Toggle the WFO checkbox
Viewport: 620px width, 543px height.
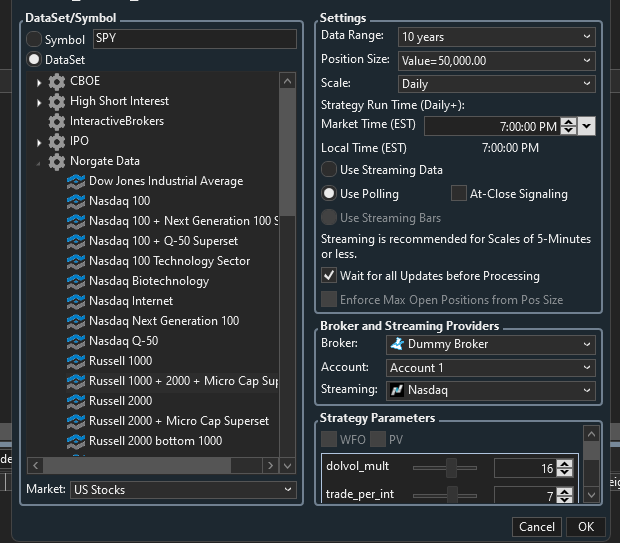point(329,439)
